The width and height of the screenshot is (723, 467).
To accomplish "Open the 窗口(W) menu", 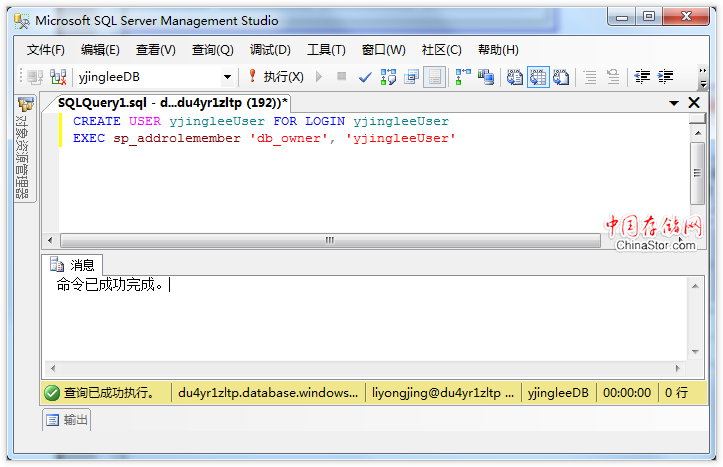I will pos(383,50).
